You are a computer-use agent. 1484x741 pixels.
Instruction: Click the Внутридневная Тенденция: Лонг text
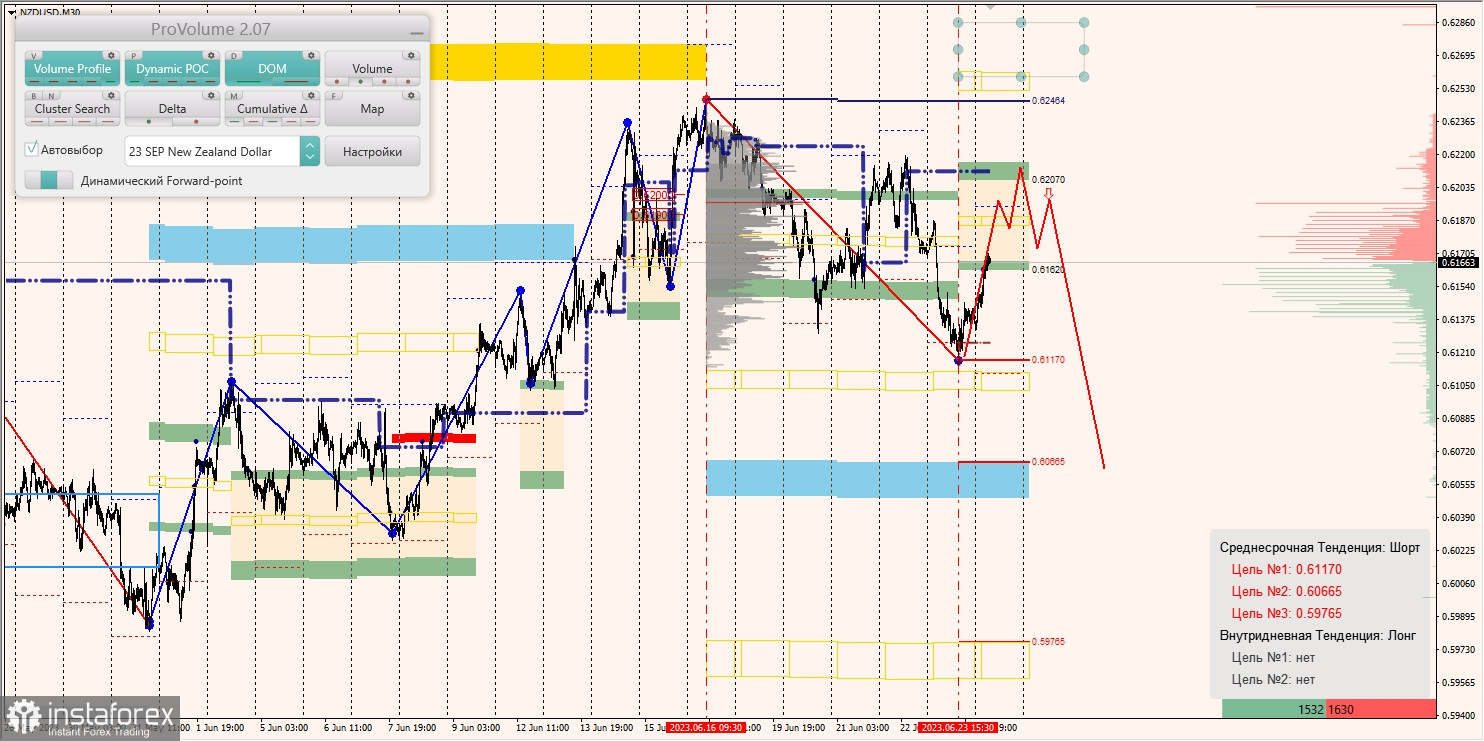(1318, 636)
